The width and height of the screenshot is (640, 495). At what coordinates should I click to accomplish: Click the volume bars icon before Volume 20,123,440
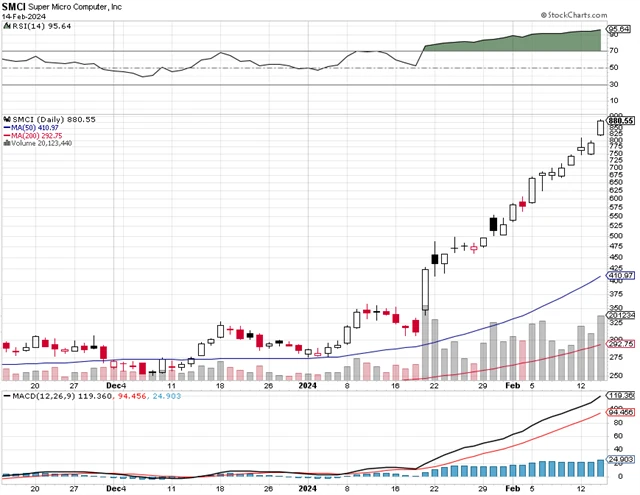click(7, 143)
